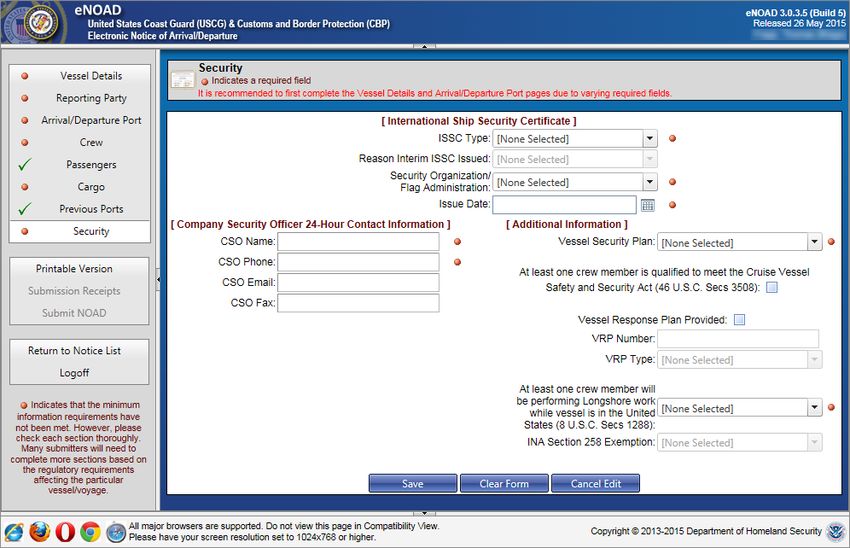The width and height of the screenshot is (850, 548).
Task: Go to Cargo section
Action: pyautogui.click(x=80, y=187)
